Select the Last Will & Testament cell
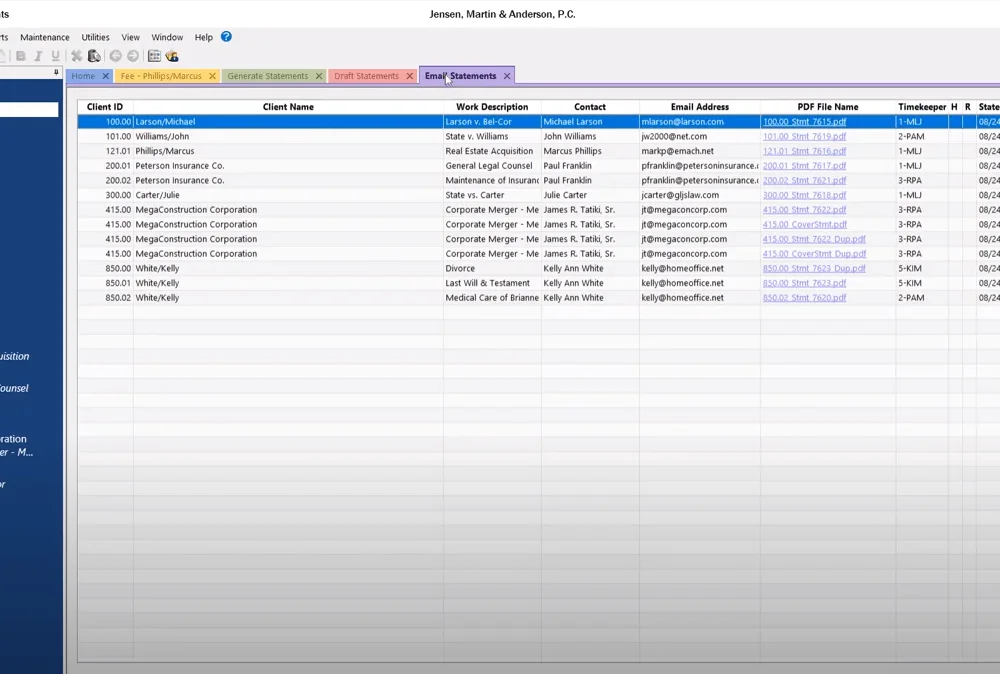Viewport: 1000px width, 674px height. tap(492, 283)
